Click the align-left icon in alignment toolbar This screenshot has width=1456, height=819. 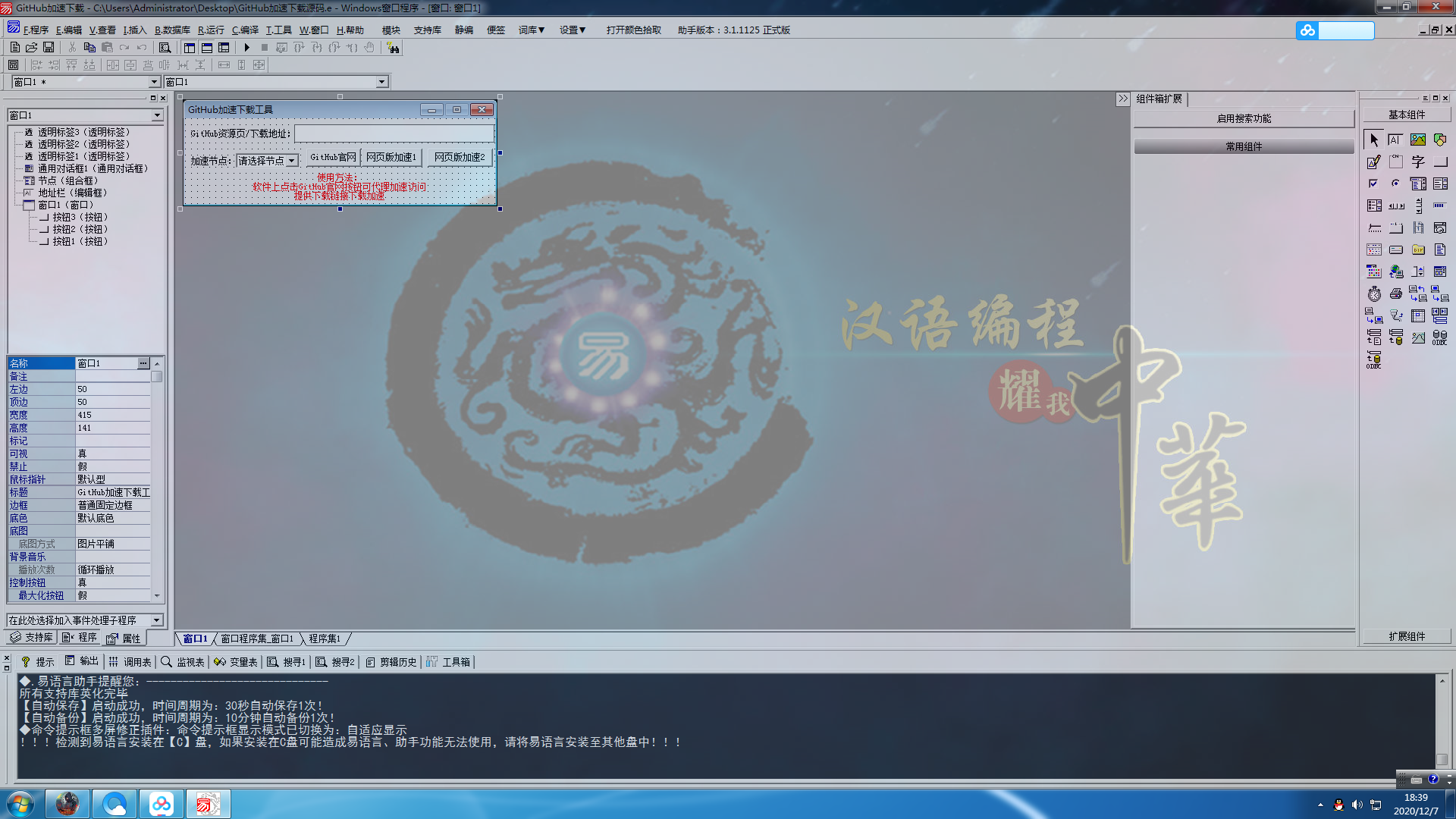pos(36,64)
